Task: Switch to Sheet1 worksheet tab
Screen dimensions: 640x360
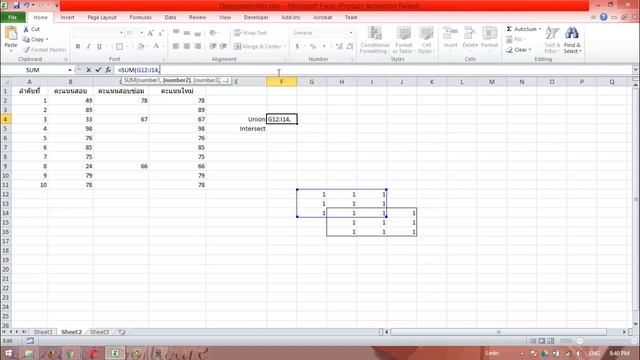Action: [x=43, y=332]
